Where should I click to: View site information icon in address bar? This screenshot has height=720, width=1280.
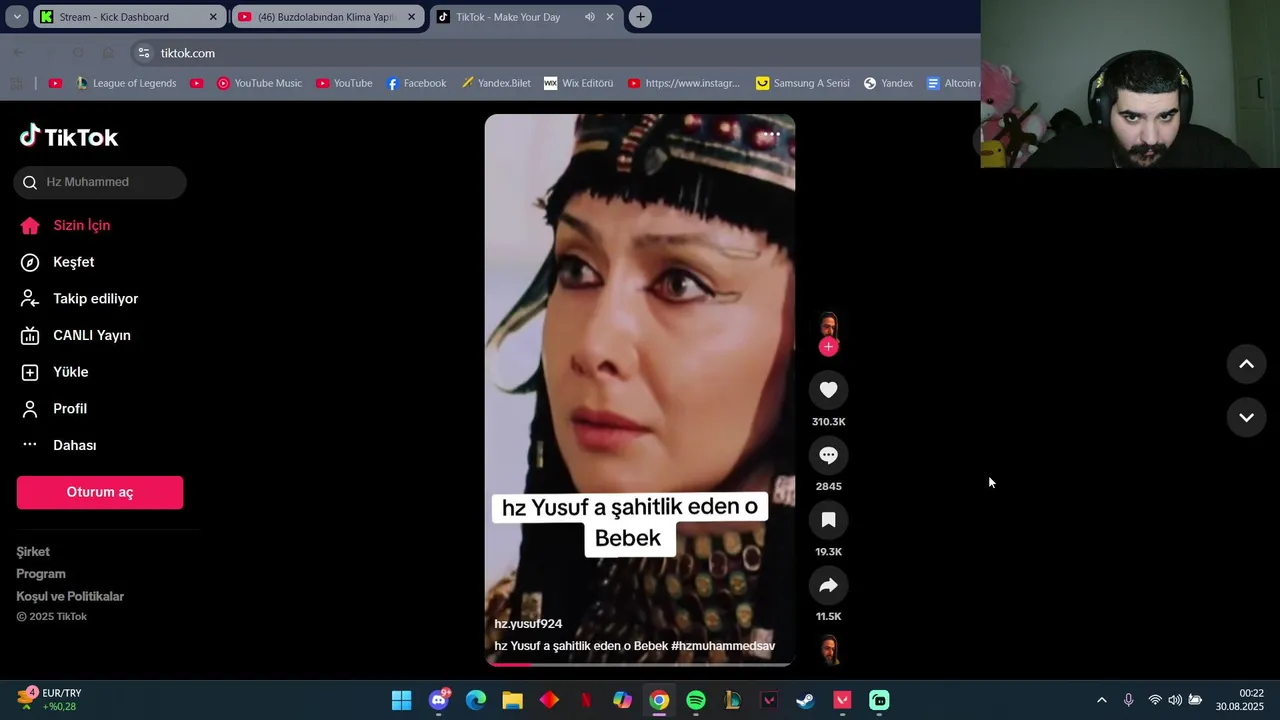(x=143, y=53)
